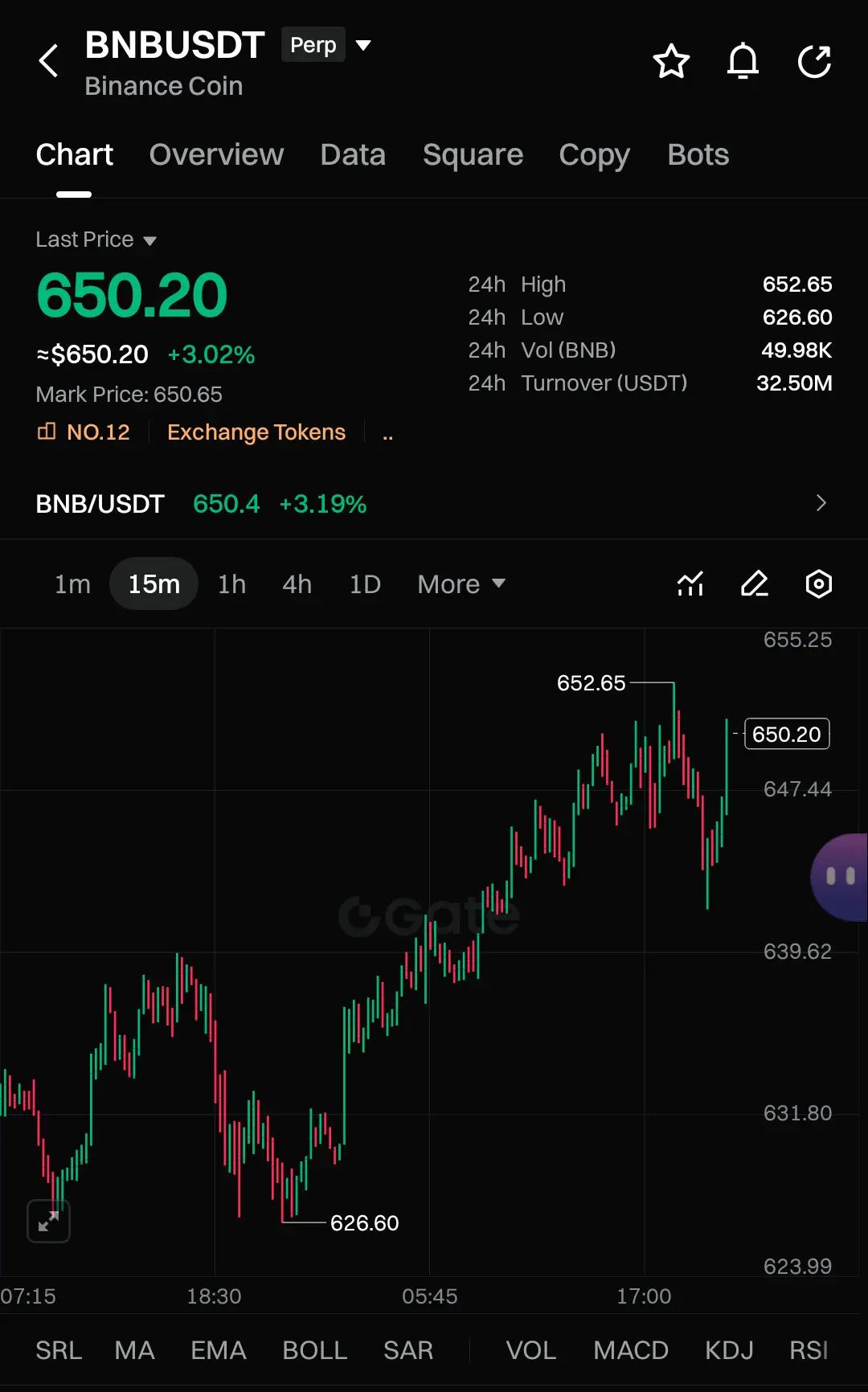This screenshot has height=1392, width=868.
Task: Tap the 24h Vol value 49.98K
Action: point(796,350)
